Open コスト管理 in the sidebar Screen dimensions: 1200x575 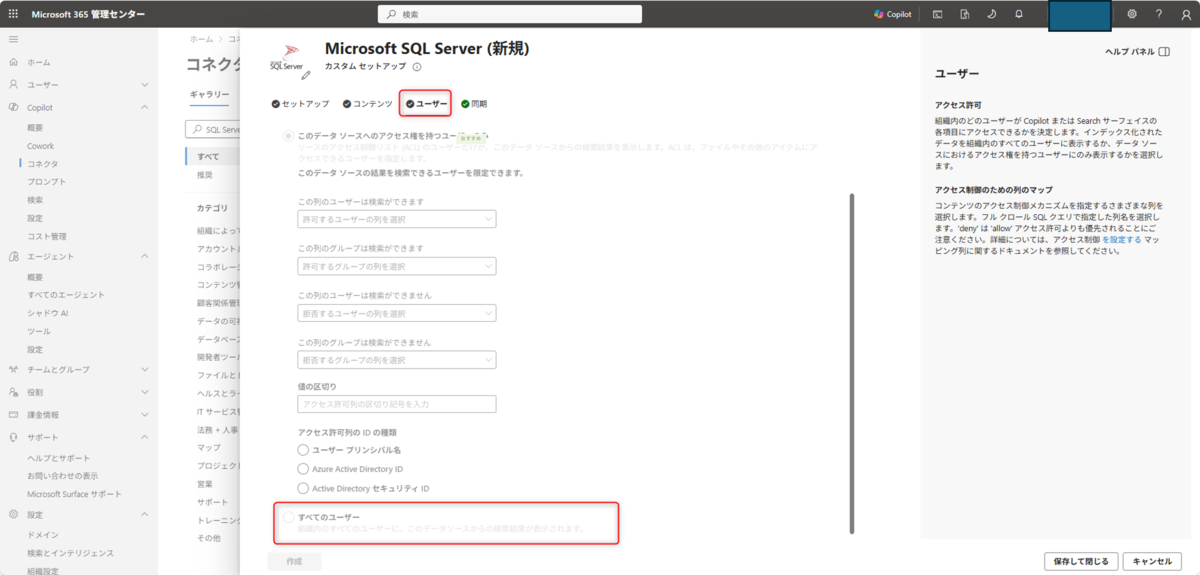47,236
